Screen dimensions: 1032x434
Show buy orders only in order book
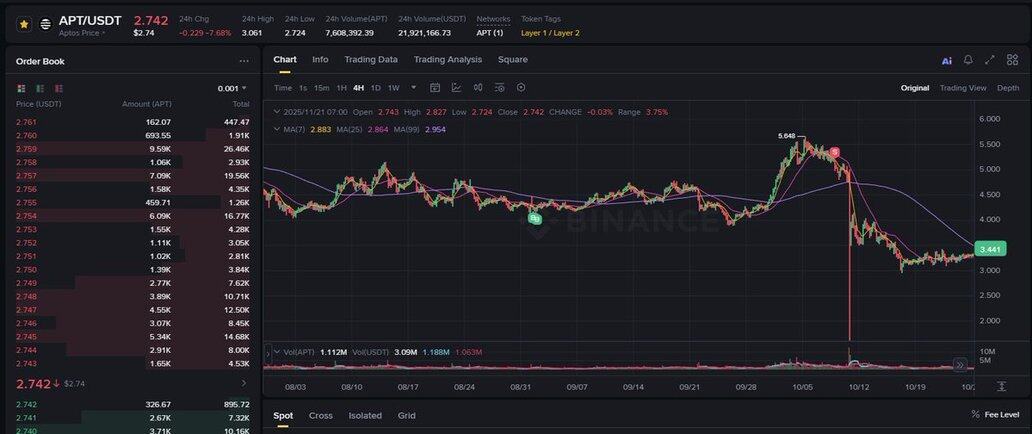tap(36, 88)
